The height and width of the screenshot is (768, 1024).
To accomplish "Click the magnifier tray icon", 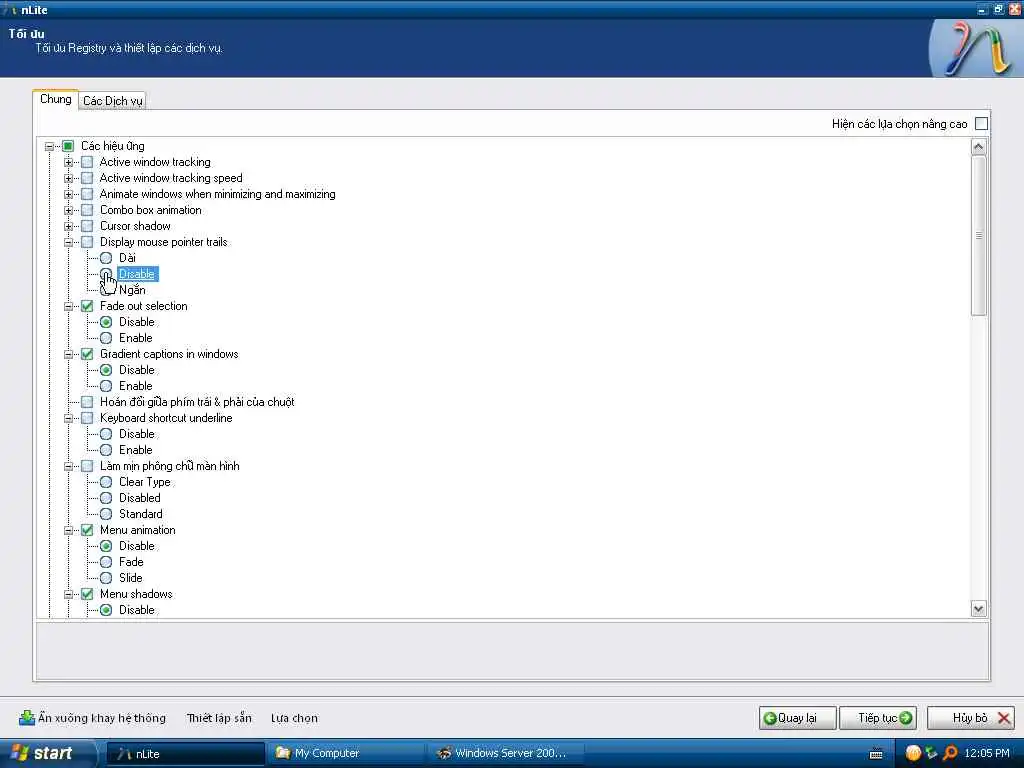I will [950, 754].
